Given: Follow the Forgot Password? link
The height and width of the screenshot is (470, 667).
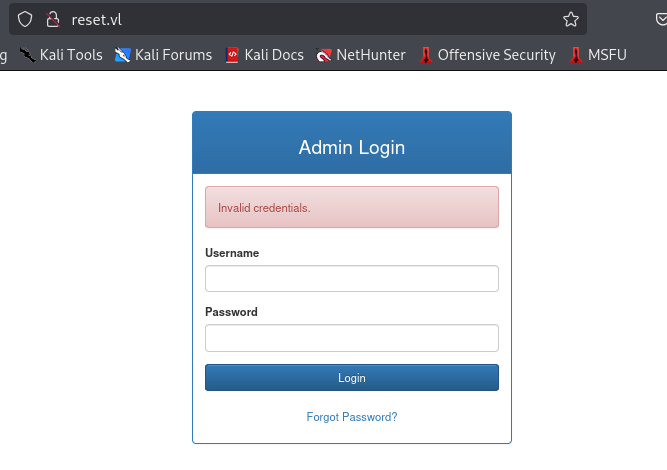Looking at the screenshot, I should (x=351, y=417).
